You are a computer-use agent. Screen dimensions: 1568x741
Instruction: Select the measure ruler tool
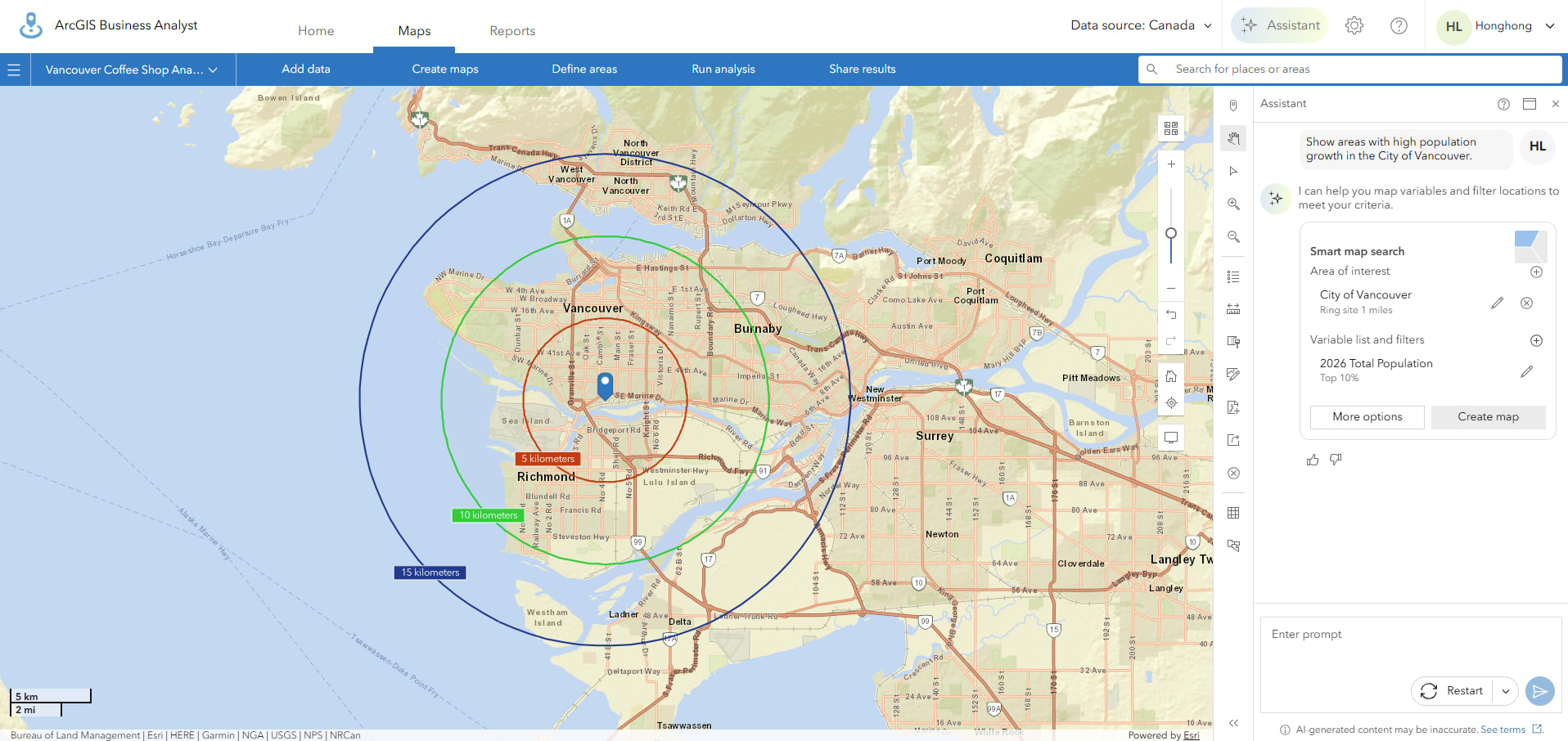coord(1233,309)
